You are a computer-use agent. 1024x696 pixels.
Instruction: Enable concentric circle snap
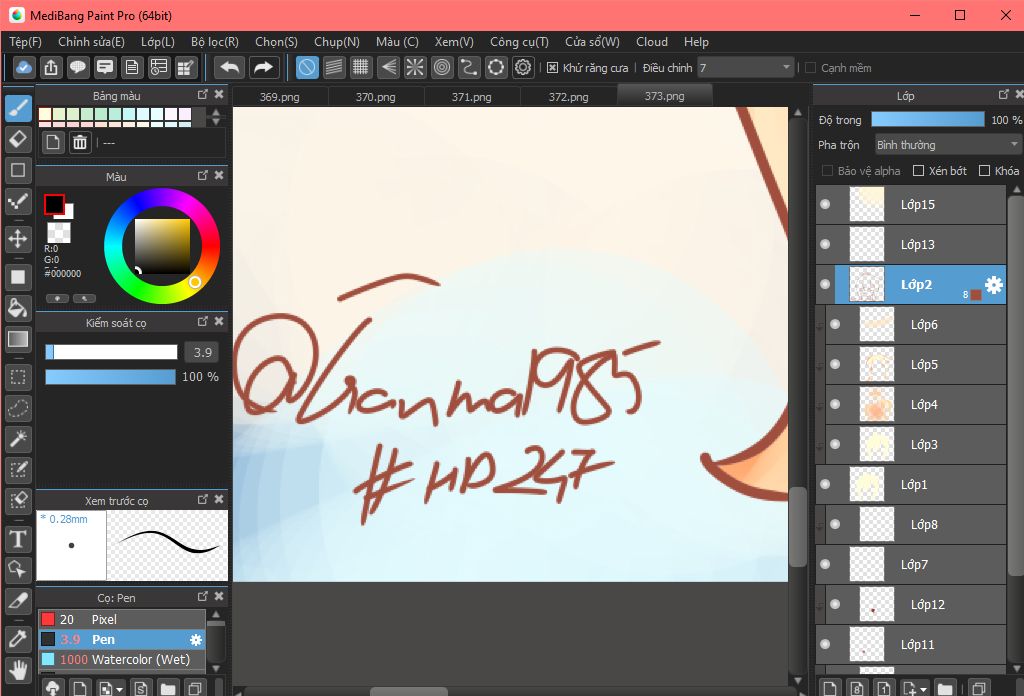[442, 67]
